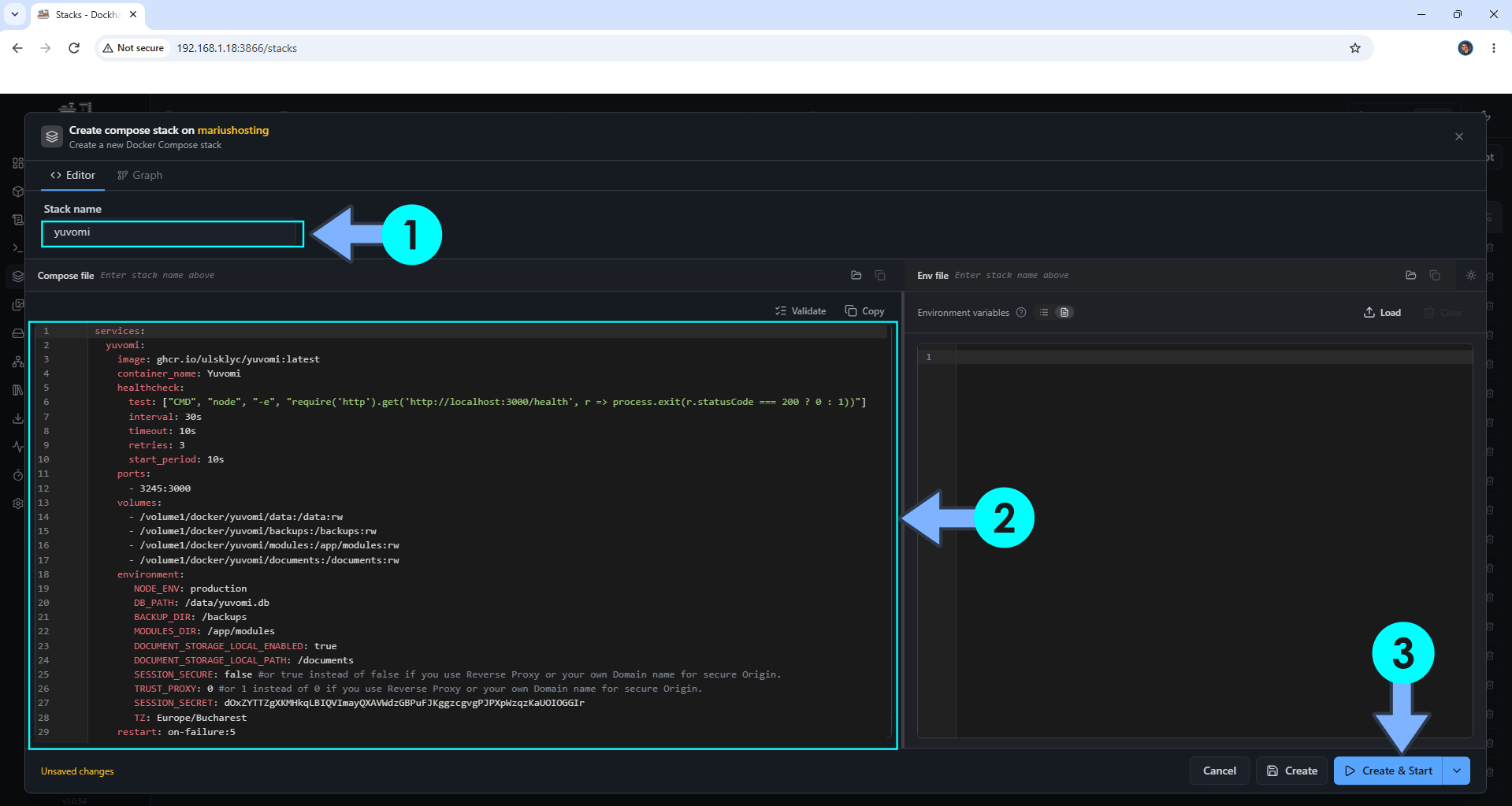Switch to the Graph tab
1512x806 pixels.
click(x=139, y=175)
